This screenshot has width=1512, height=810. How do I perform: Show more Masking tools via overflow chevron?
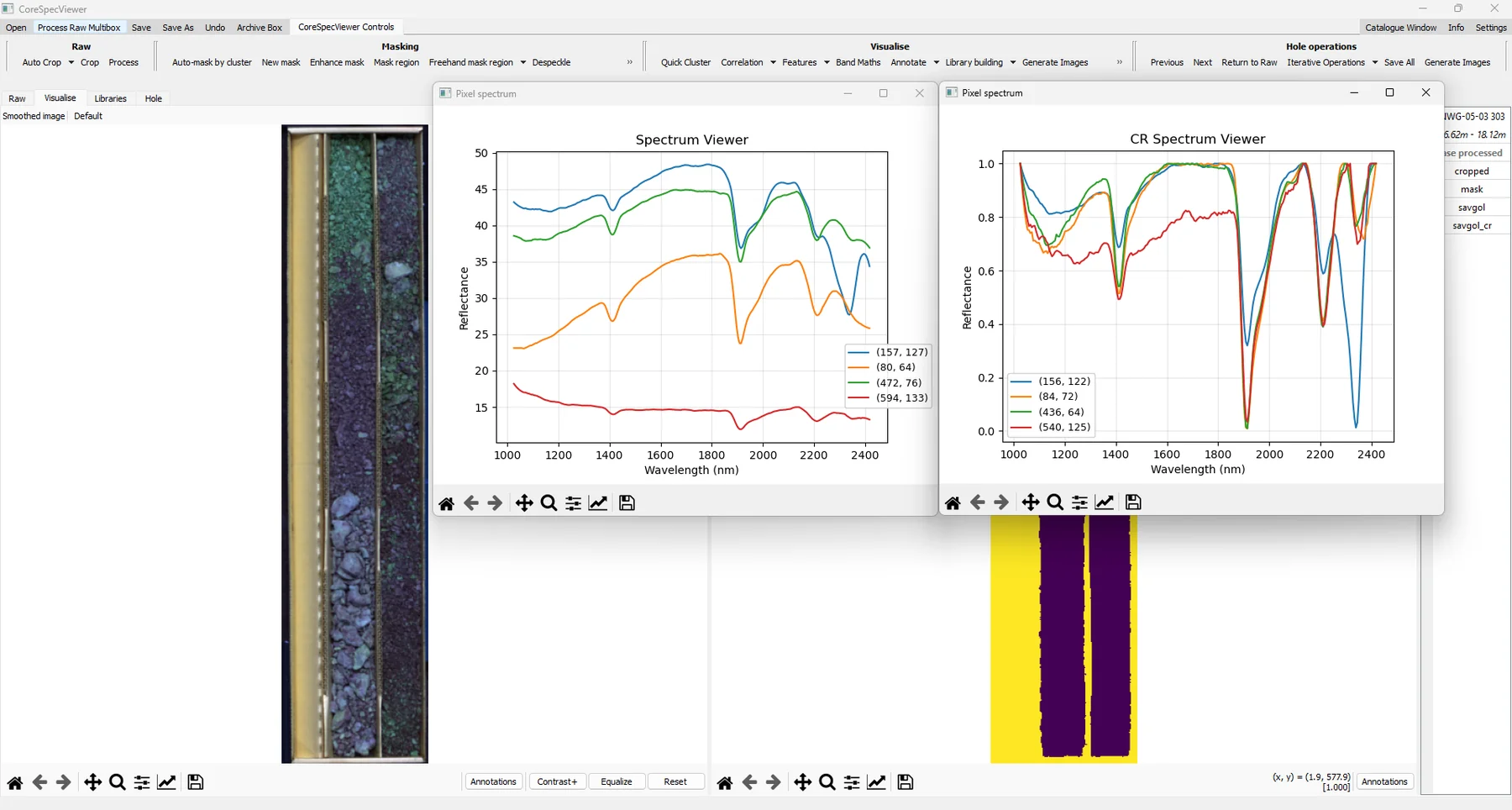[x=630, y=62]
